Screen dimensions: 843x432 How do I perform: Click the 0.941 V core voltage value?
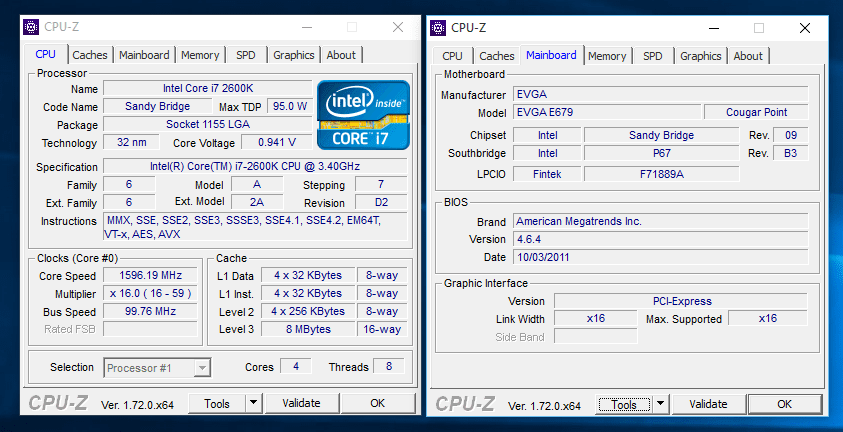277,142
